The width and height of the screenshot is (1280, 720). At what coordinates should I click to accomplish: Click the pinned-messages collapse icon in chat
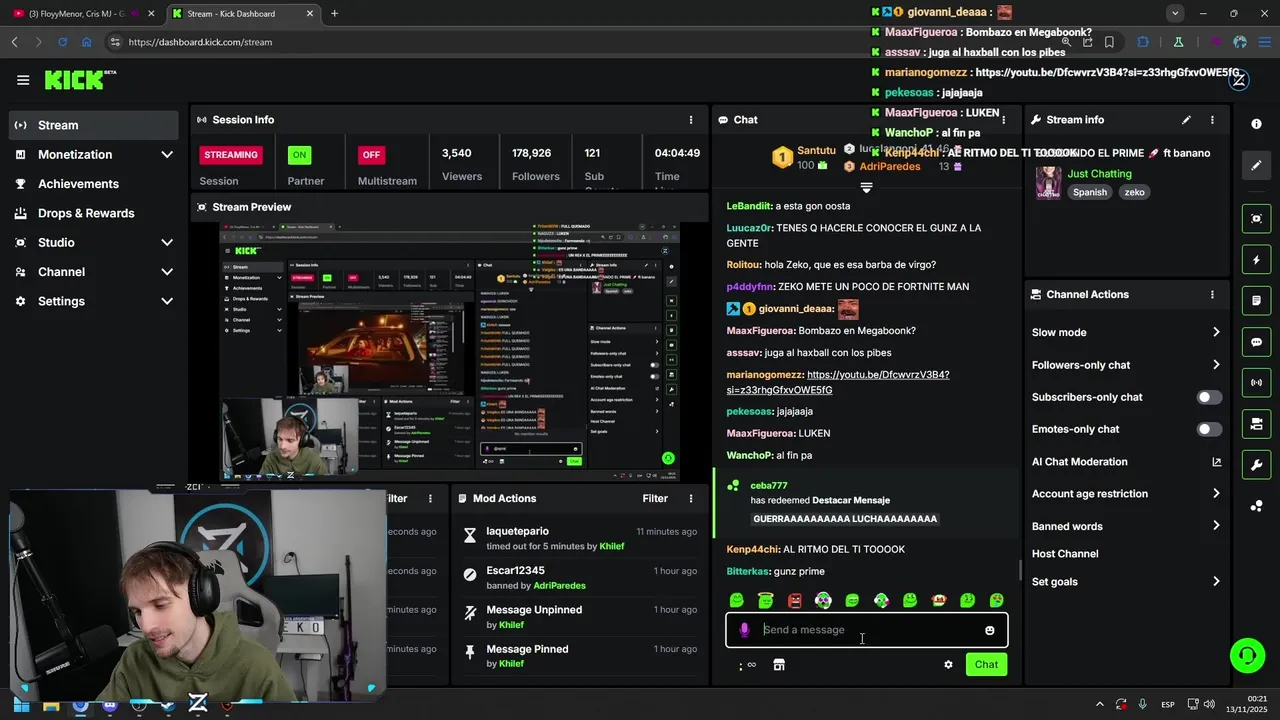866,187
